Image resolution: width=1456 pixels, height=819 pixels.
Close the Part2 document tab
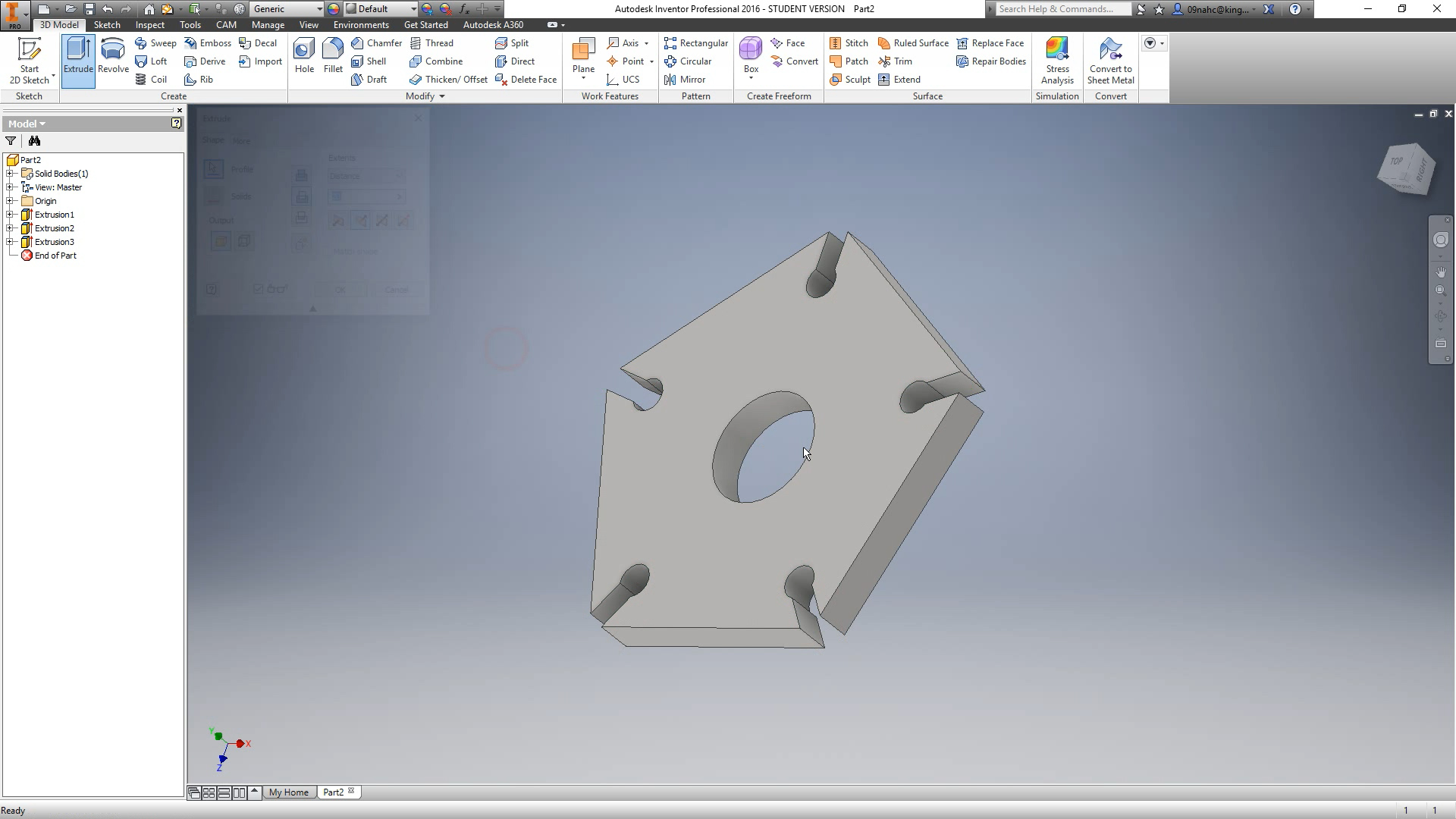click(351, 791)
